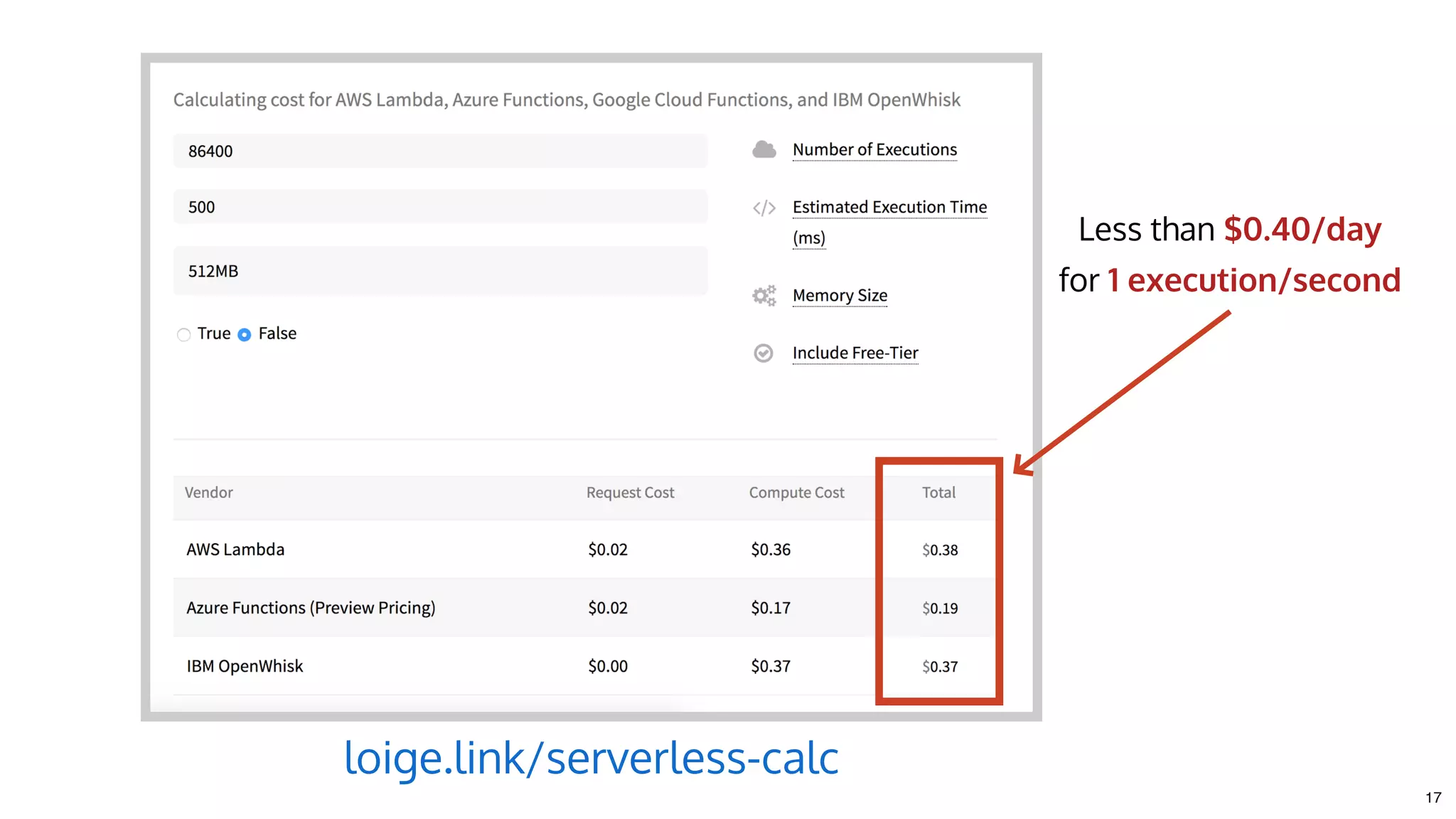
Task: Click AWS Lambda request cost $0.02
Action: coord(608,550)
